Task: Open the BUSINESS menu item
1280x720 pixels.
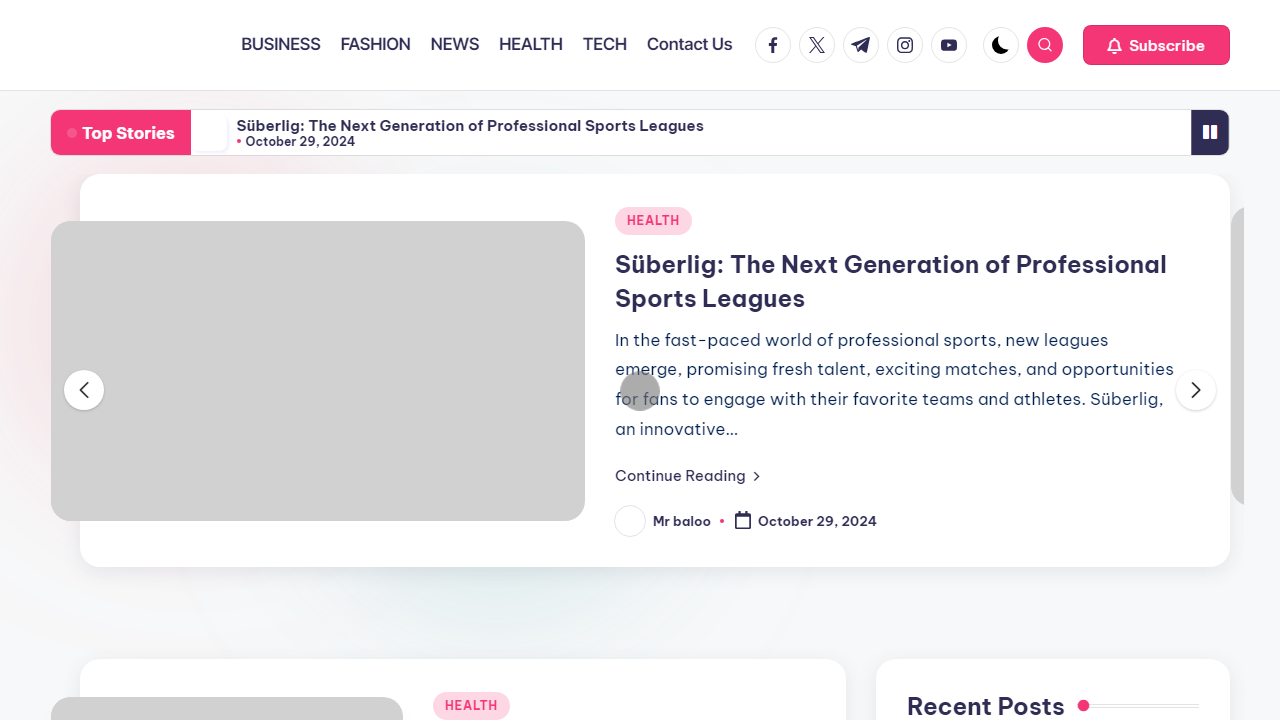Action: click(281, 44)
